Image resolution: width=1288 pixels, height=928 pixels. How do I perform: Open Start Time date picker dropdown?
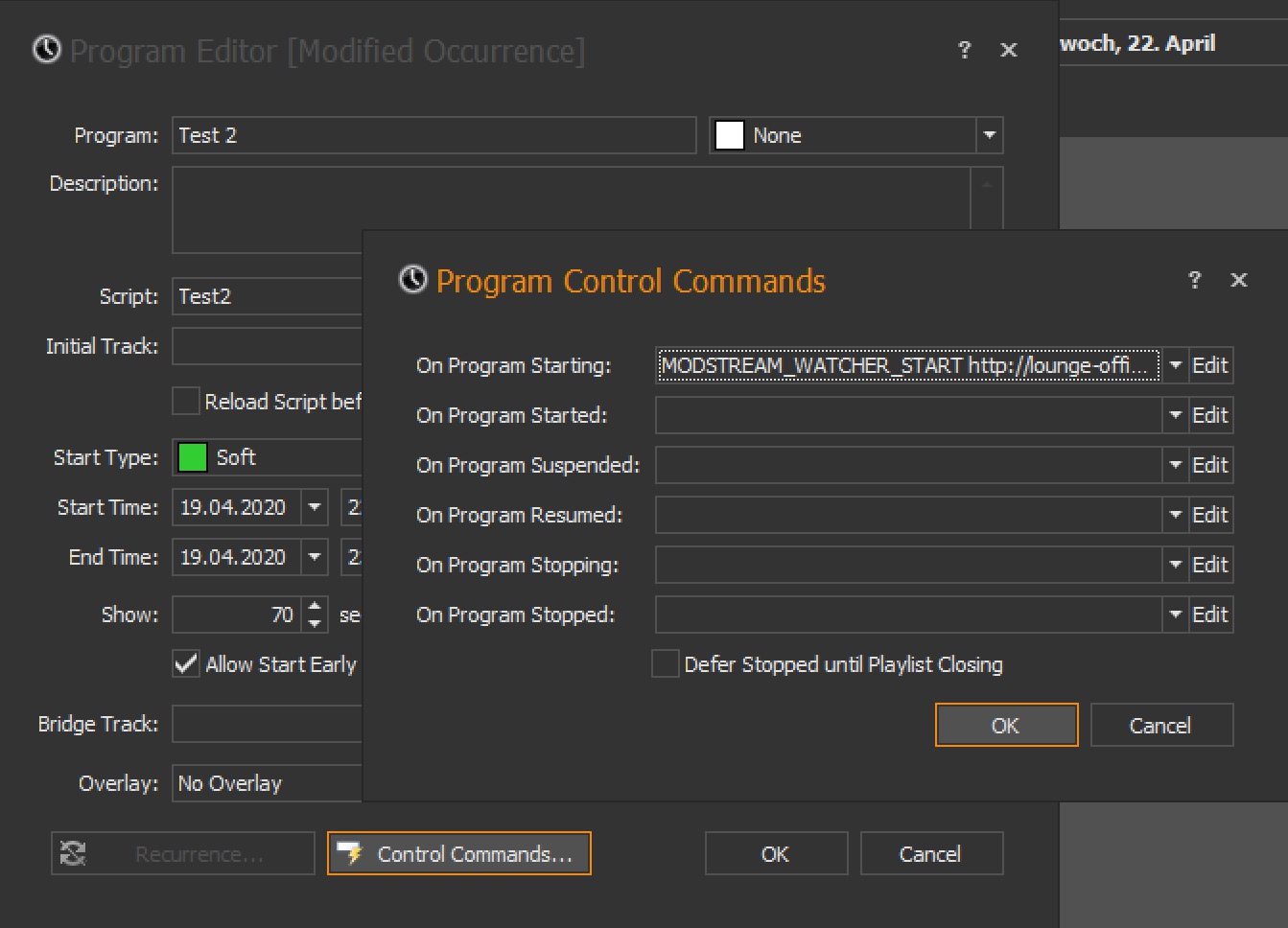pyautogui.click(x=315, y=507)
